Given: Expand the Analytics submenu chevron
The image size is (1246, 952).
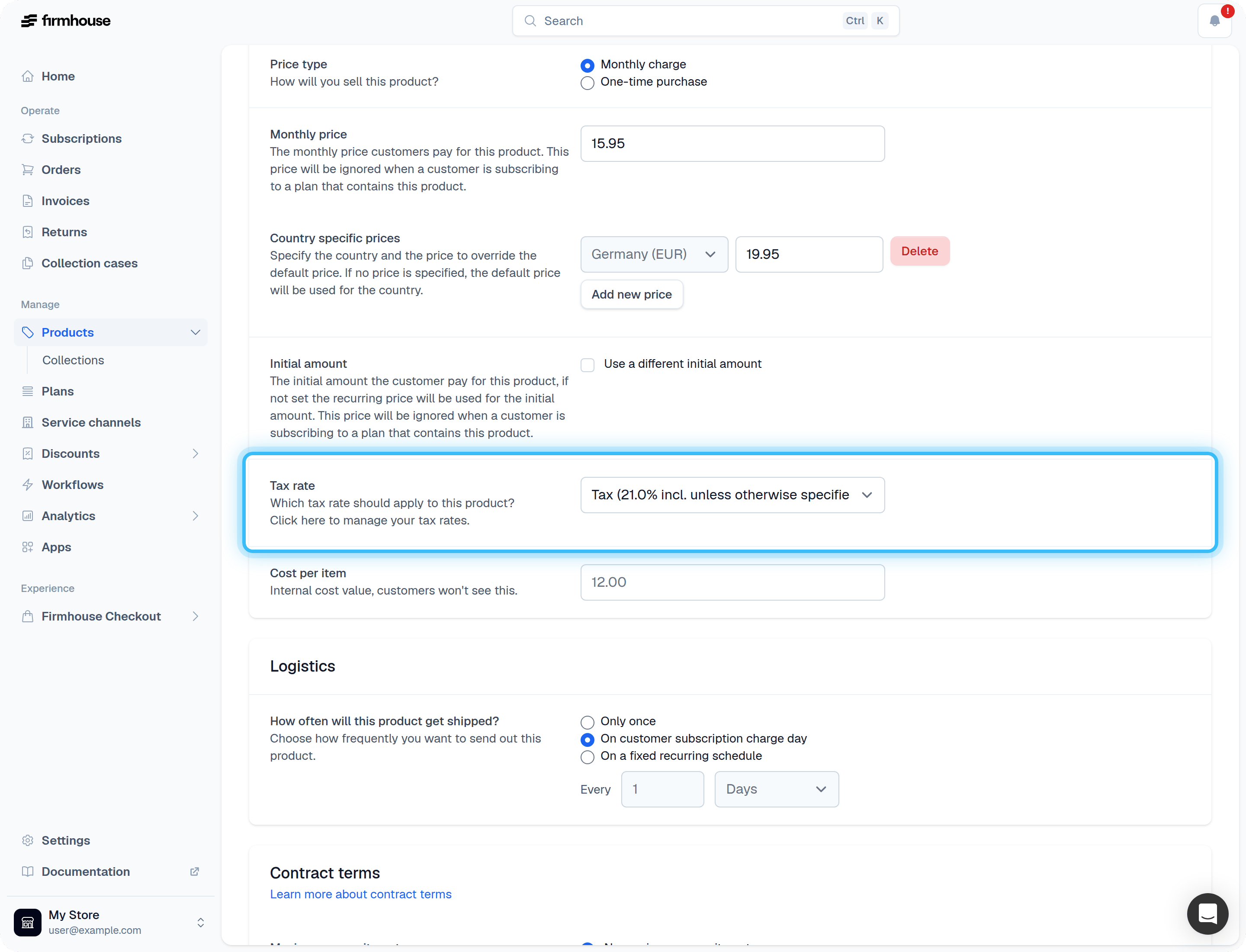Looking at the screenshot, I should [x=196, y=516].
